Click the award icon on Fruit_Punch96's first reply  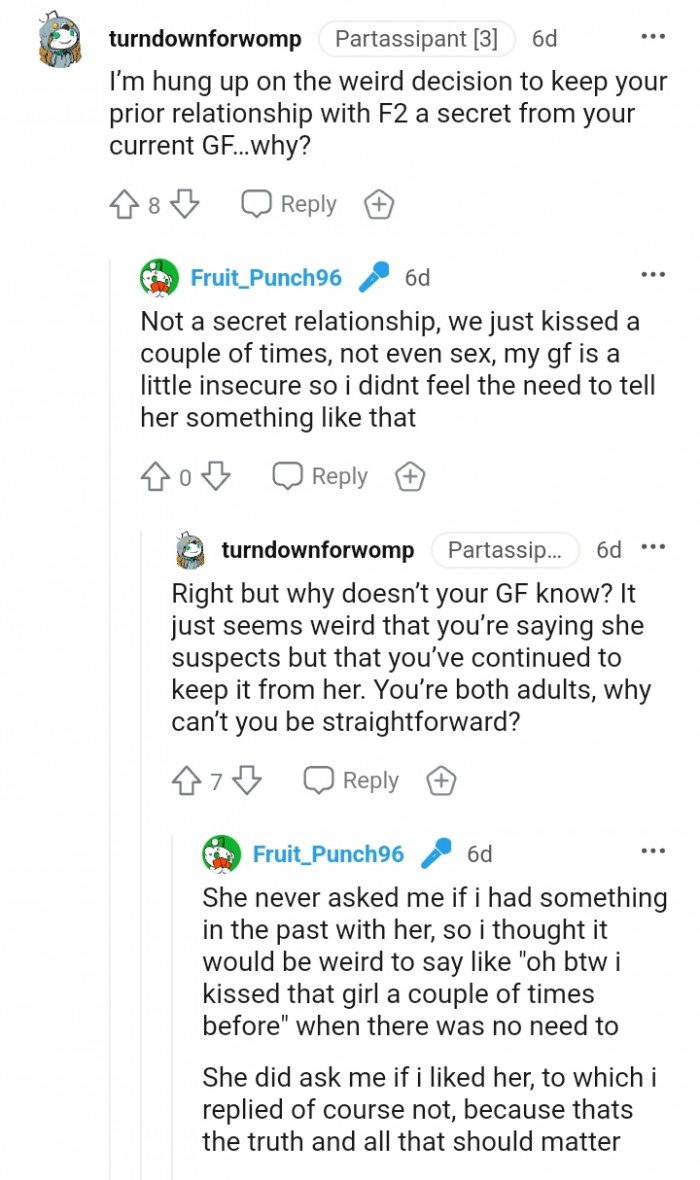(410, 477)
